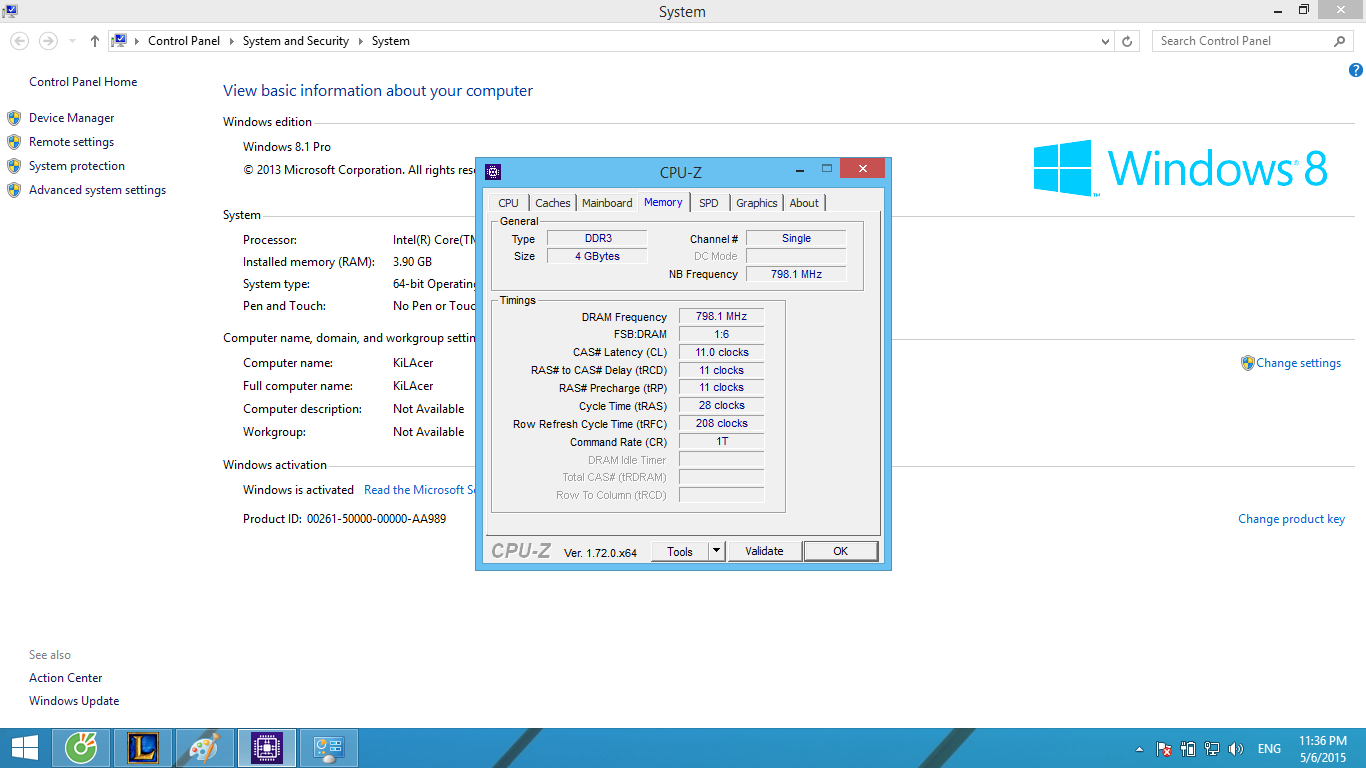The height and width of the screenshot is (768, 1366).
Task: Click the Tools button in CPU-Z
Action: click(680, 551)
